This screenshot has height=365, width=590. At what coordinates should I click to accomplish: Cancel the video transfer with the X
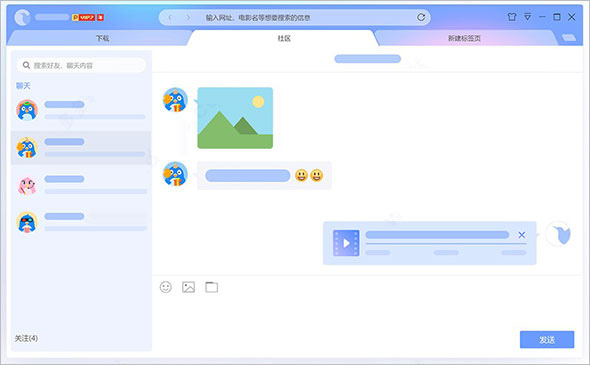(522, 235)
